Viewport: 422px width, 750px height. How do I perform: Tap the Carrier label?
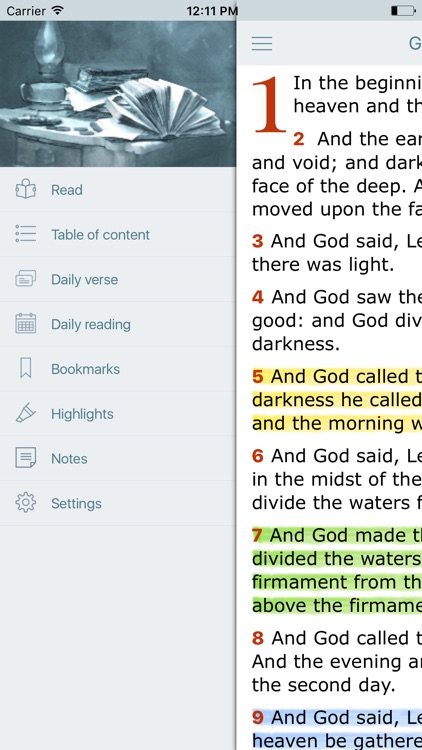point(26,10)
